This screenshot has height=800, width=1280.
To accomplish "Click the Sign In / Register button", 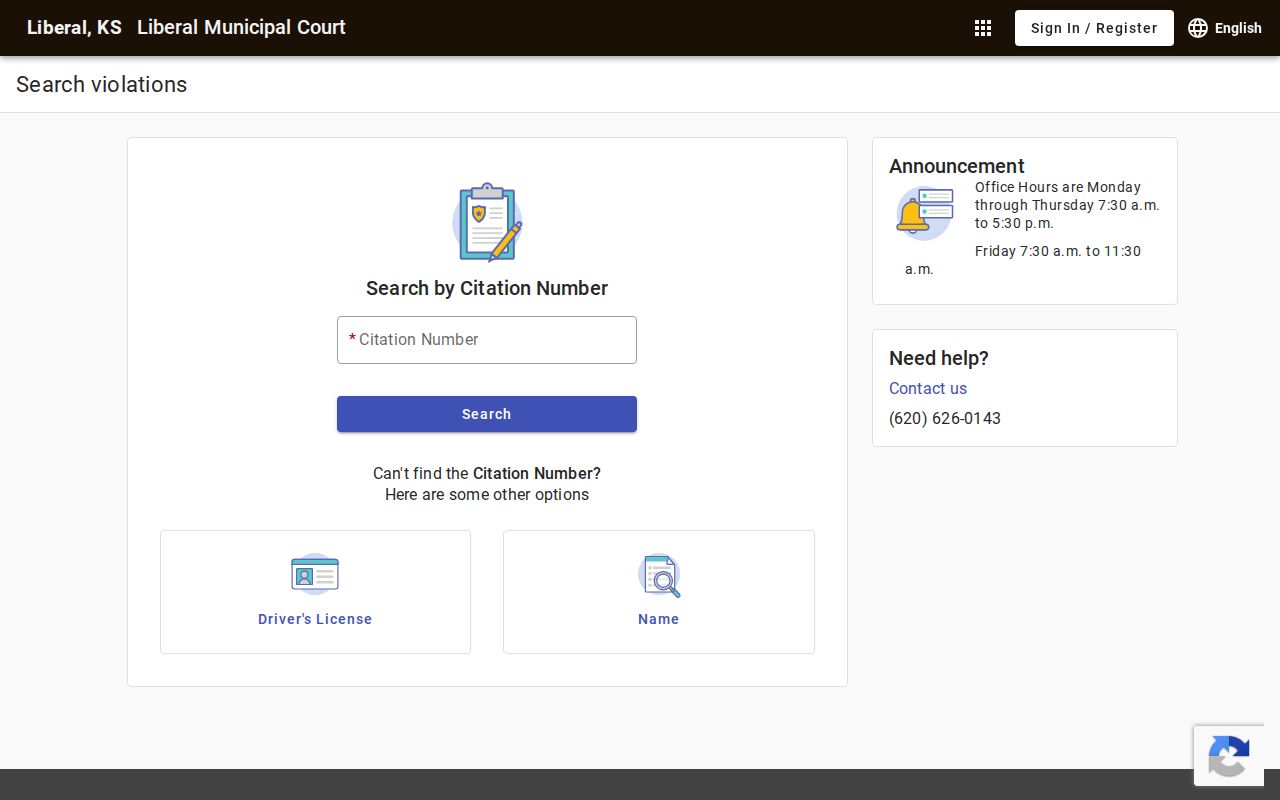I will coord(1094,28).
